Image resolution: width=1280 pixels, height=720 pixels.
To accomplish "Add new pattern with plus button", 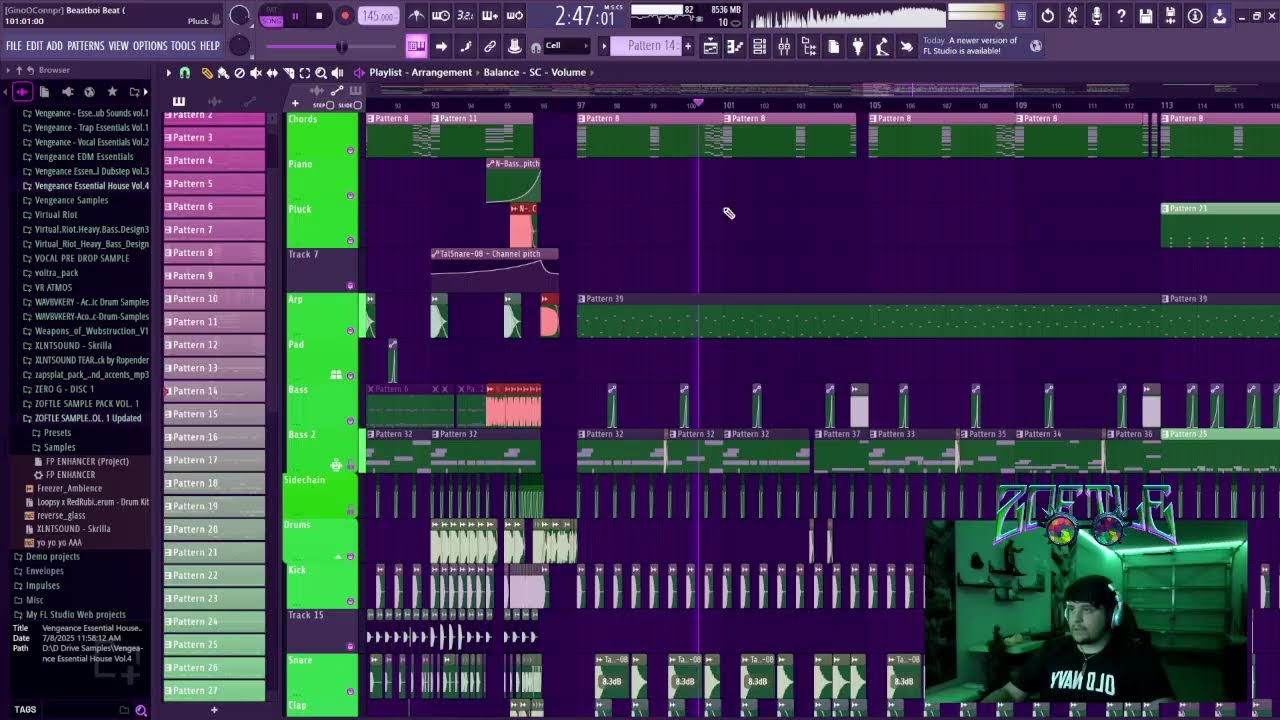I will [x=687, y=46].
